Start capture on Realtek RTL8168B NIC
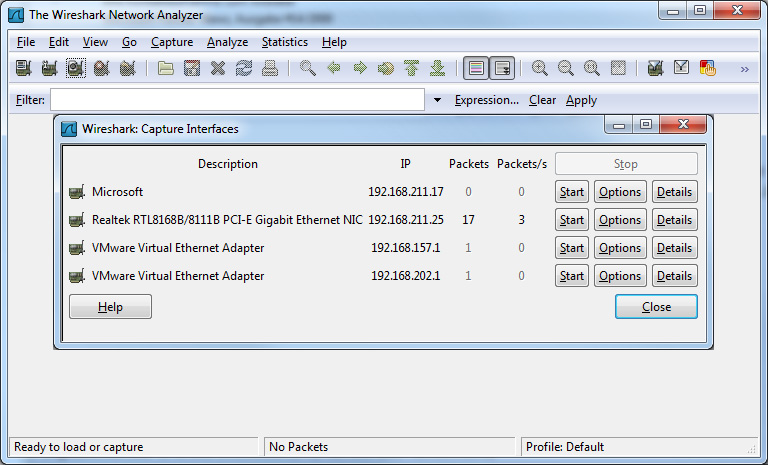 (572, 220)
